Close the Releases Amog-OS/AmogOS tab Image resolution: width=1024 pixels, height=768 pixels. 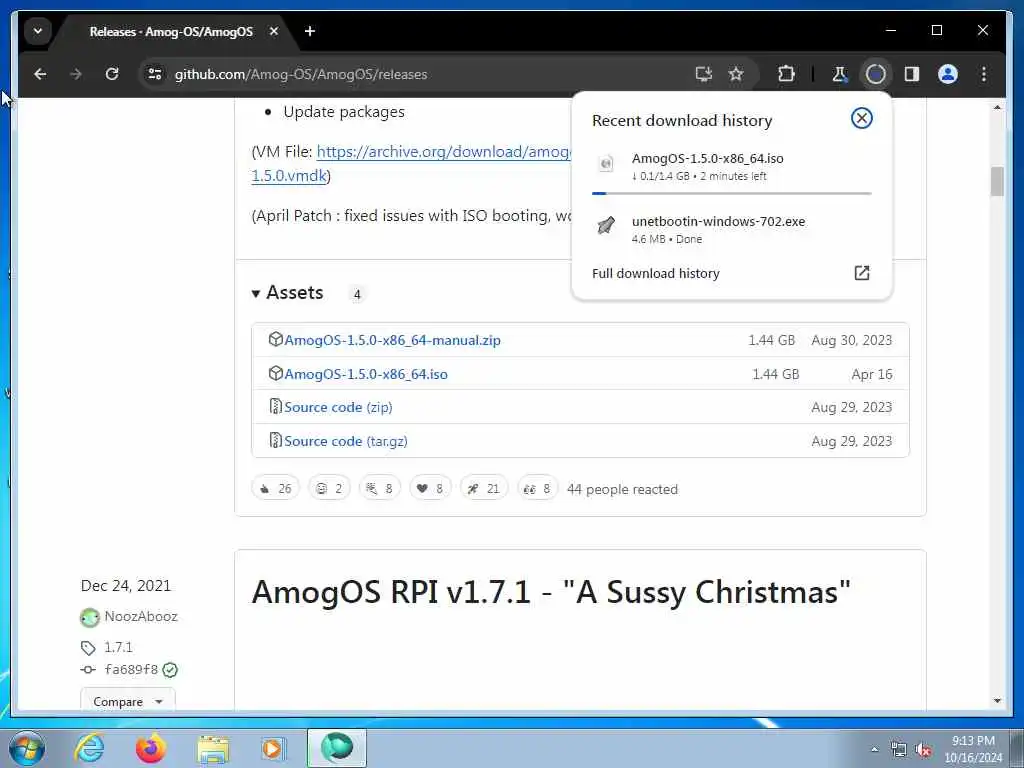coord(274,31)
